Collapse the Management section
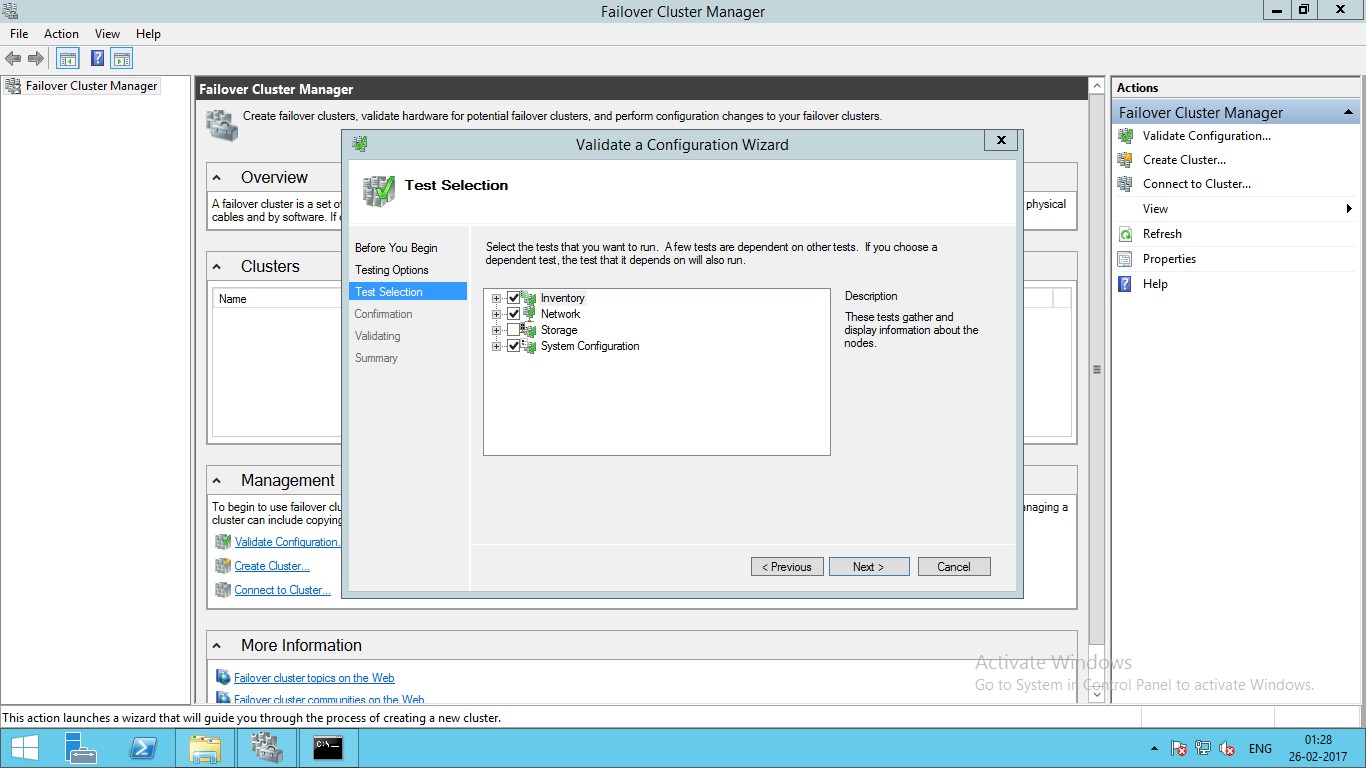This screenshot has width=1366, height=768. [217, 481]
